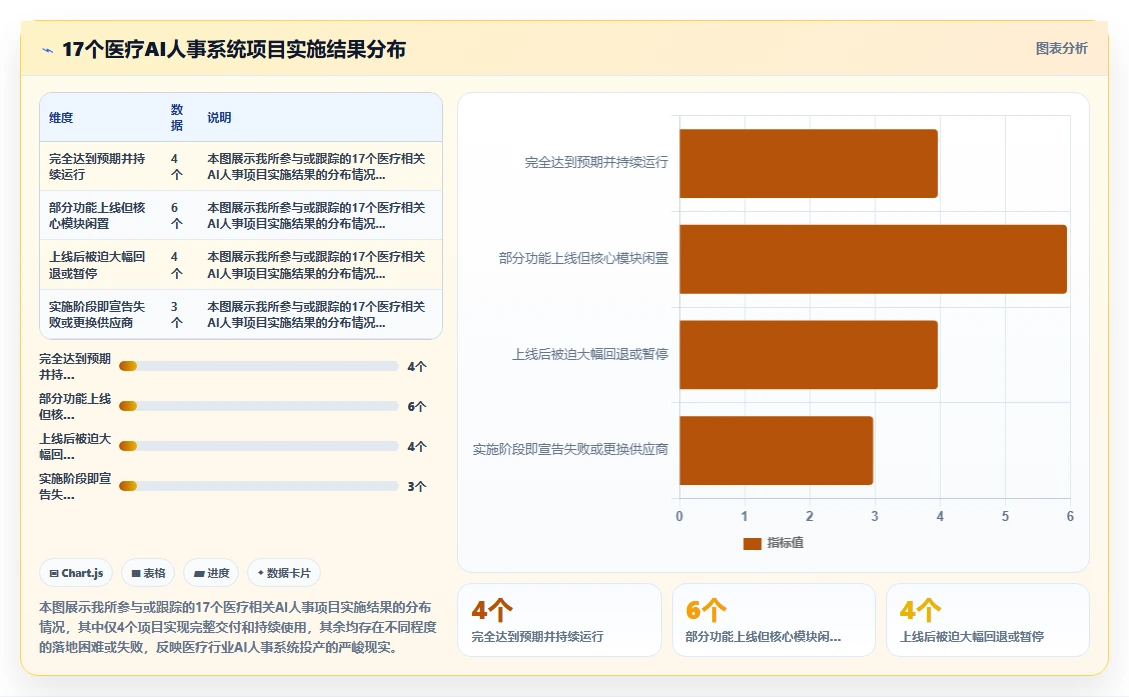Select the 进度 tag chip

[x=212, y=573]
